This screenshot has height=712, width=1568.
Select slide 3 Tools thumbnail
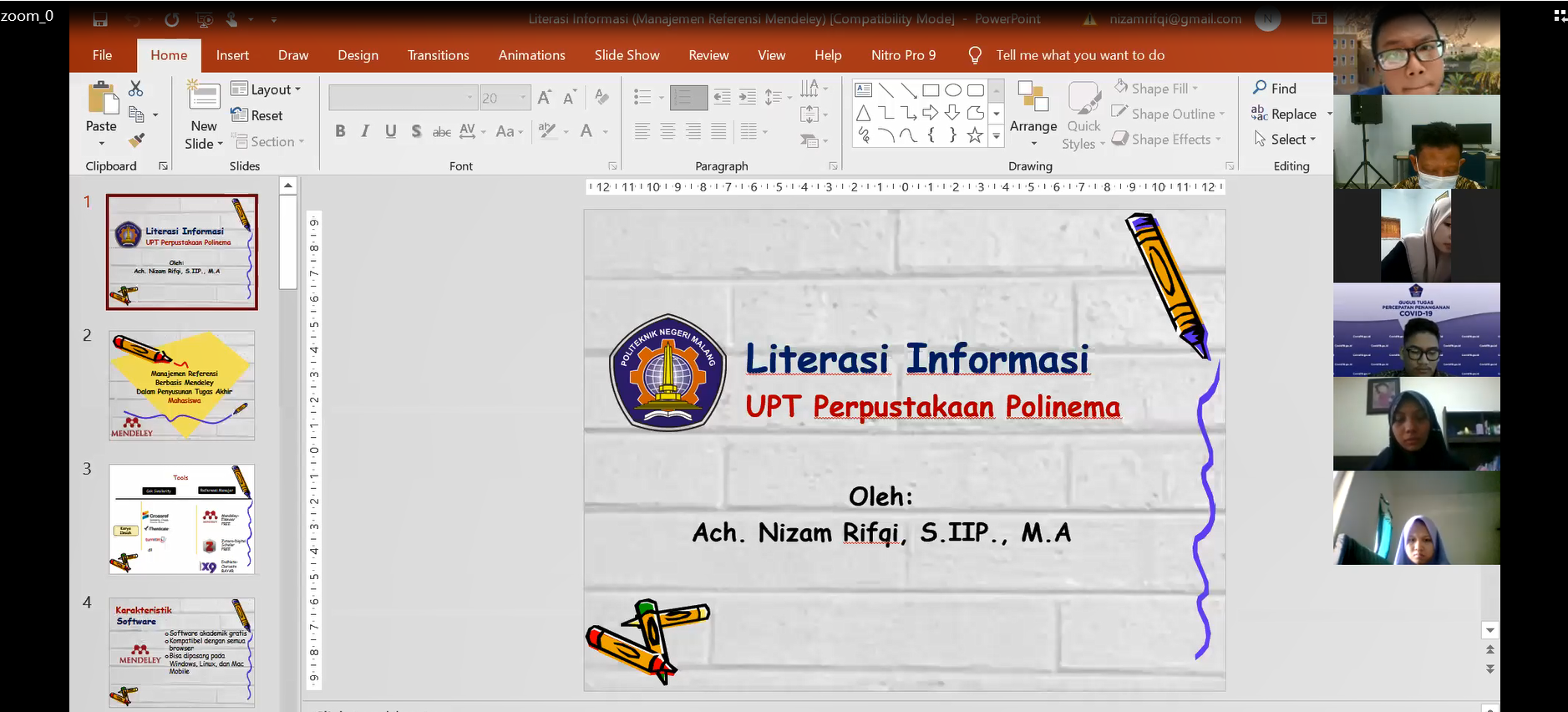point(181,519)
